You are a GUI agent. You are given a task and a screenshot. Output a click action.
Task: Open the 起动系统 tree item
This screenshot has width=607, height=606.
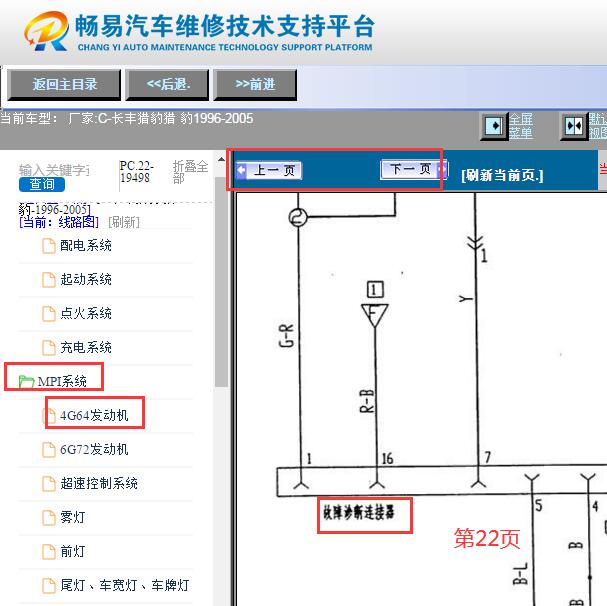86,279
